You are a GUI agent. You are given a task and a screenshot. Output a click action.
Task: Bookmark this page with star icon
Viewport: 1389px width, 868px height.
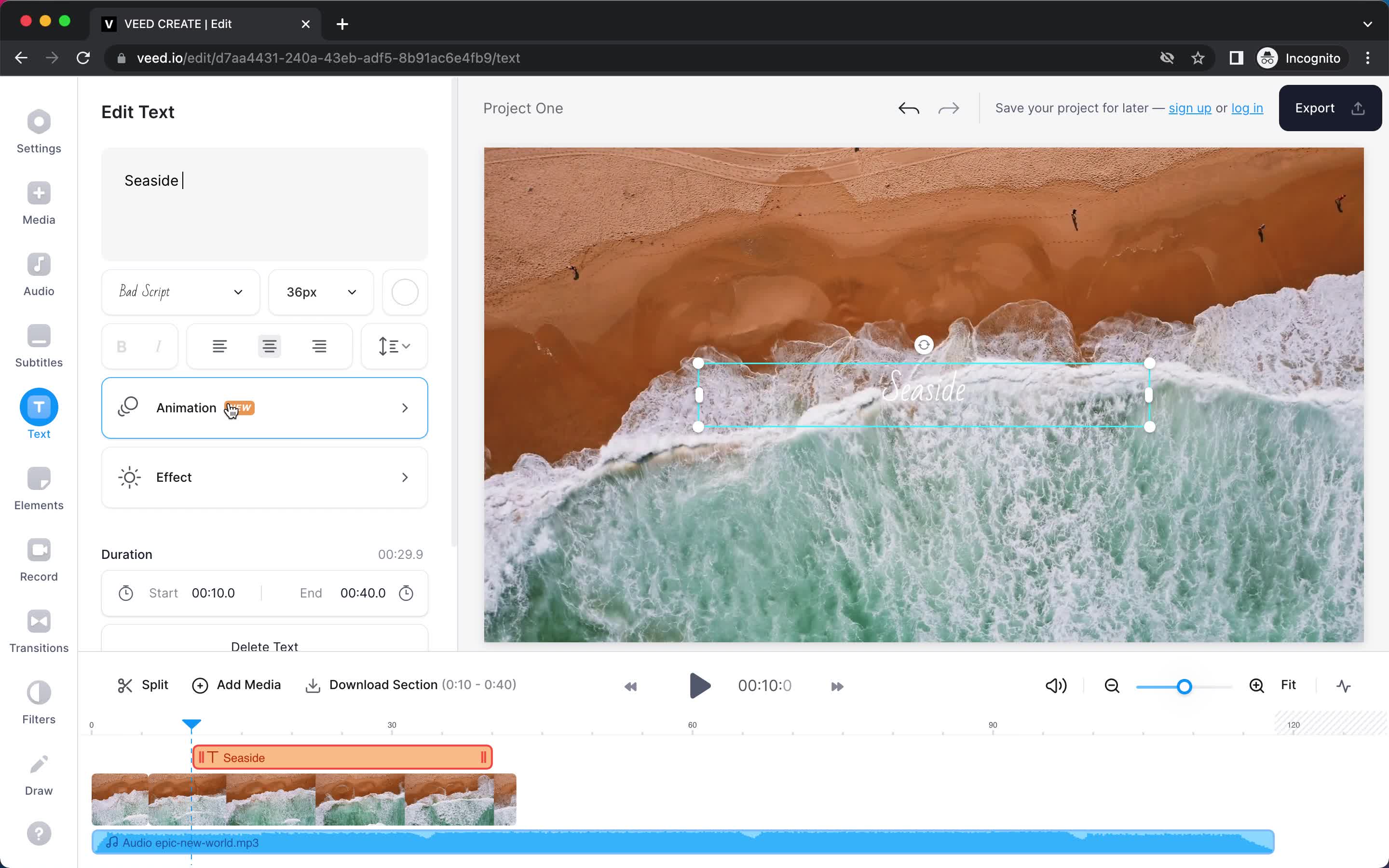pos(1198,58)
